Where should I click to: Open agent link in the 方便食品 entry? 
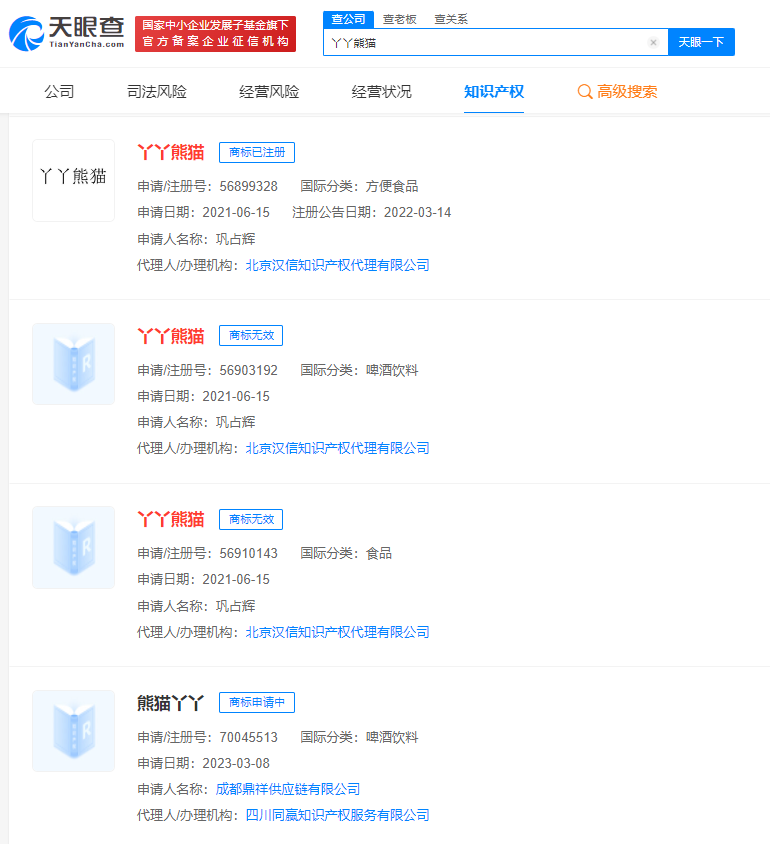tap(337, 265)
